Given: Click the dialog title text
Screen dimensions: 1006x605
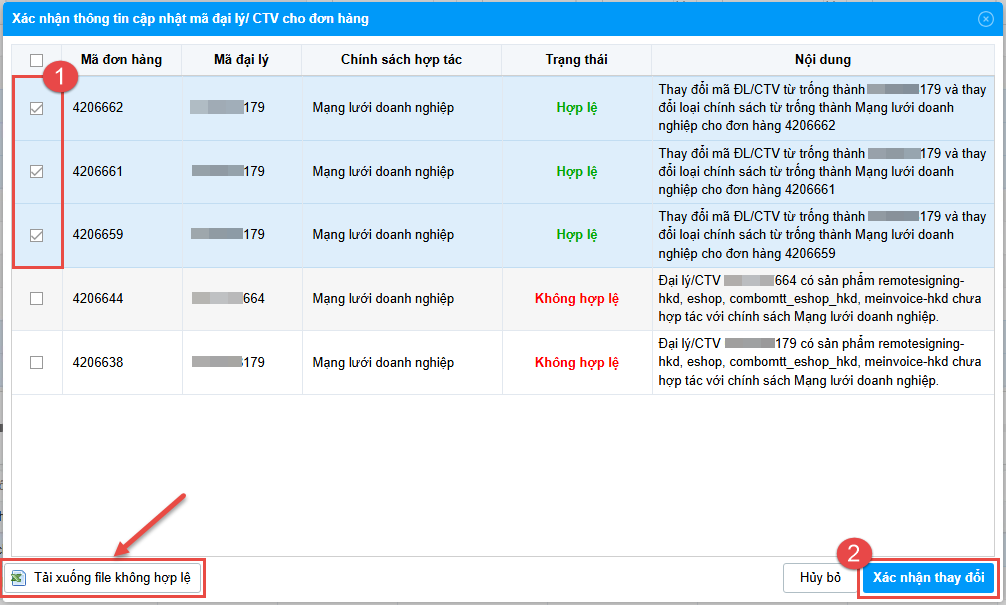Looking at the screenshot, I should (190, 19).
